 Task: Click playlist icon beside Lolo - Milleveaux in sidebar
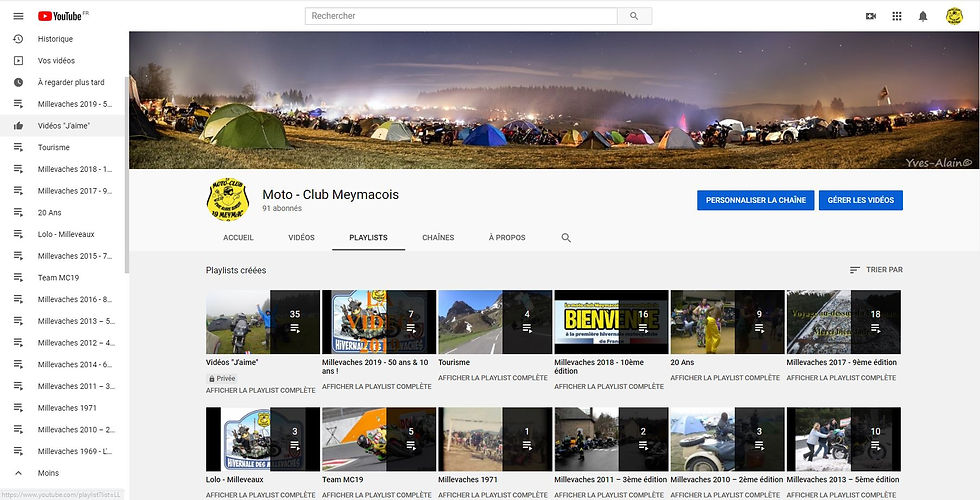(18, 234)
